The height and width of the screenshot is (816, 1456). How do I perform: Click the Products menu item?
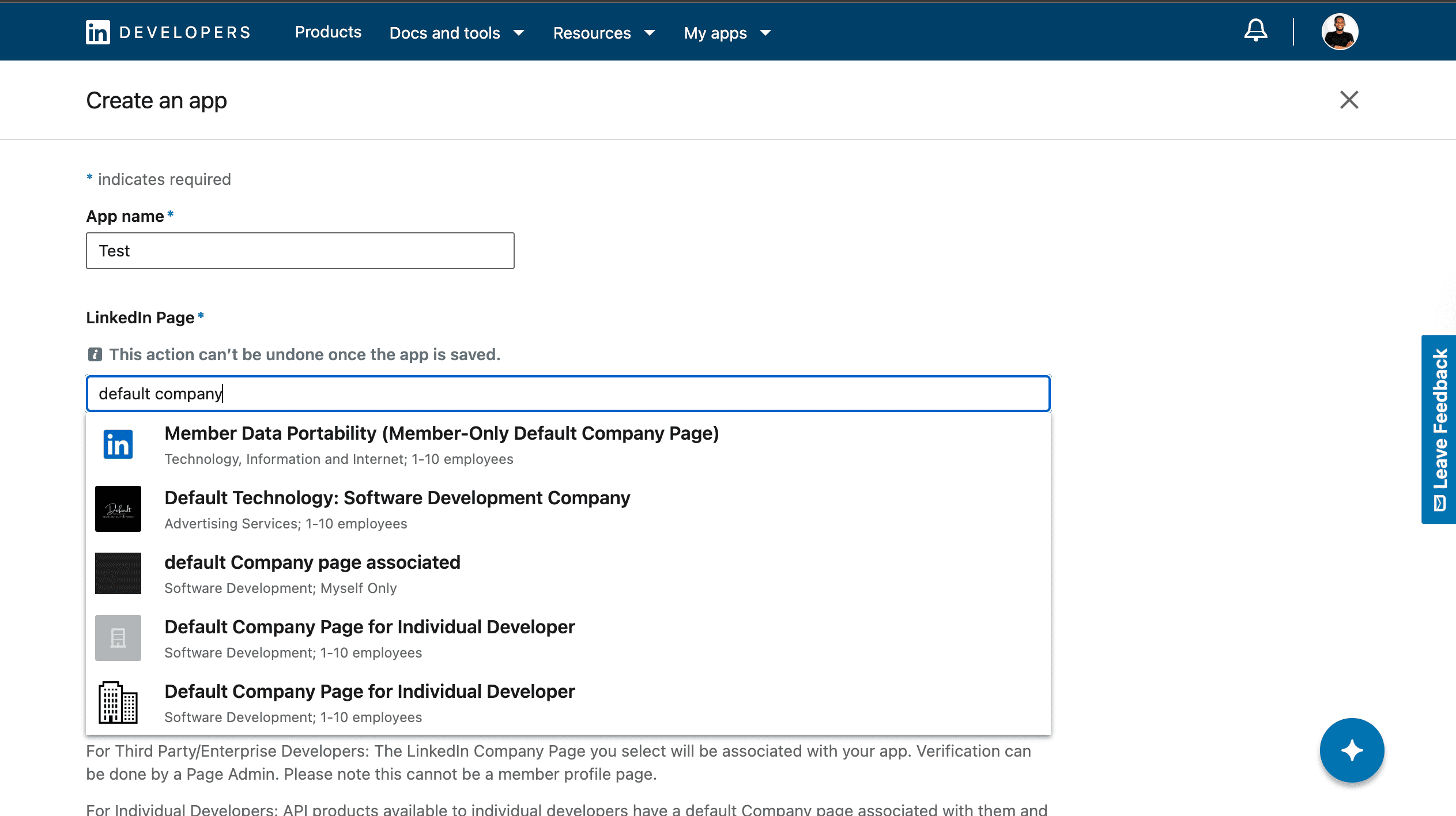pyautogui.click(x=327, y=33)
